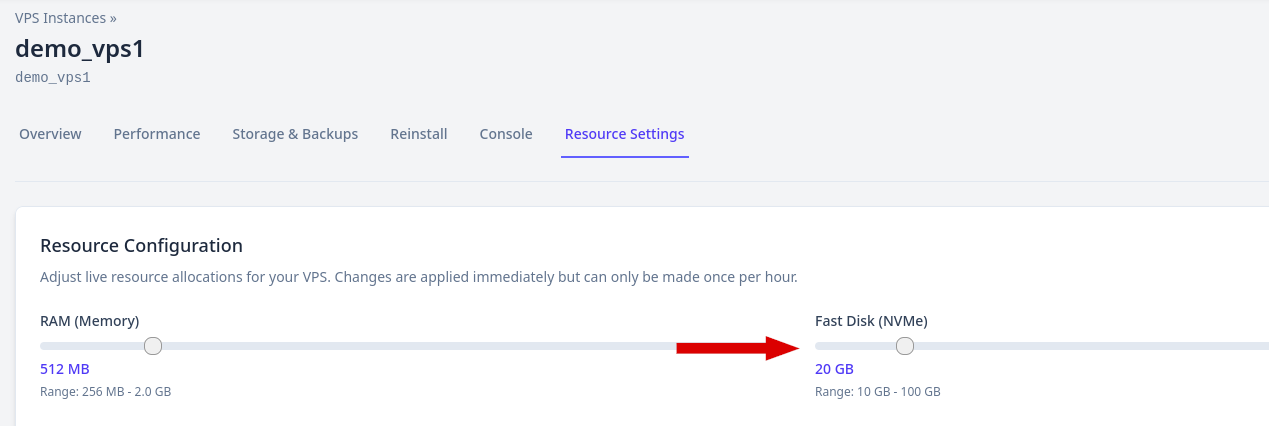
Task: Click the monospace demo_vps1 hostname text
Action: click(x=53, y=77)
